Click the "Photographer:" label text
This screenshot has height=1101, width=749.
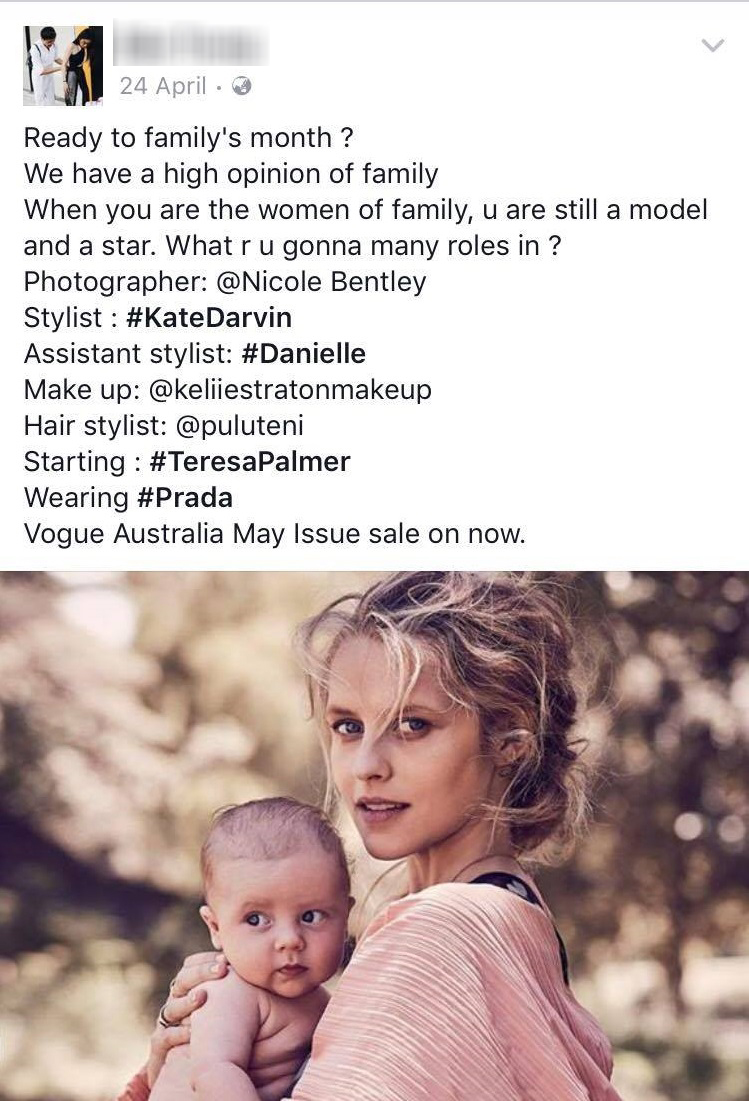[116, 282]
